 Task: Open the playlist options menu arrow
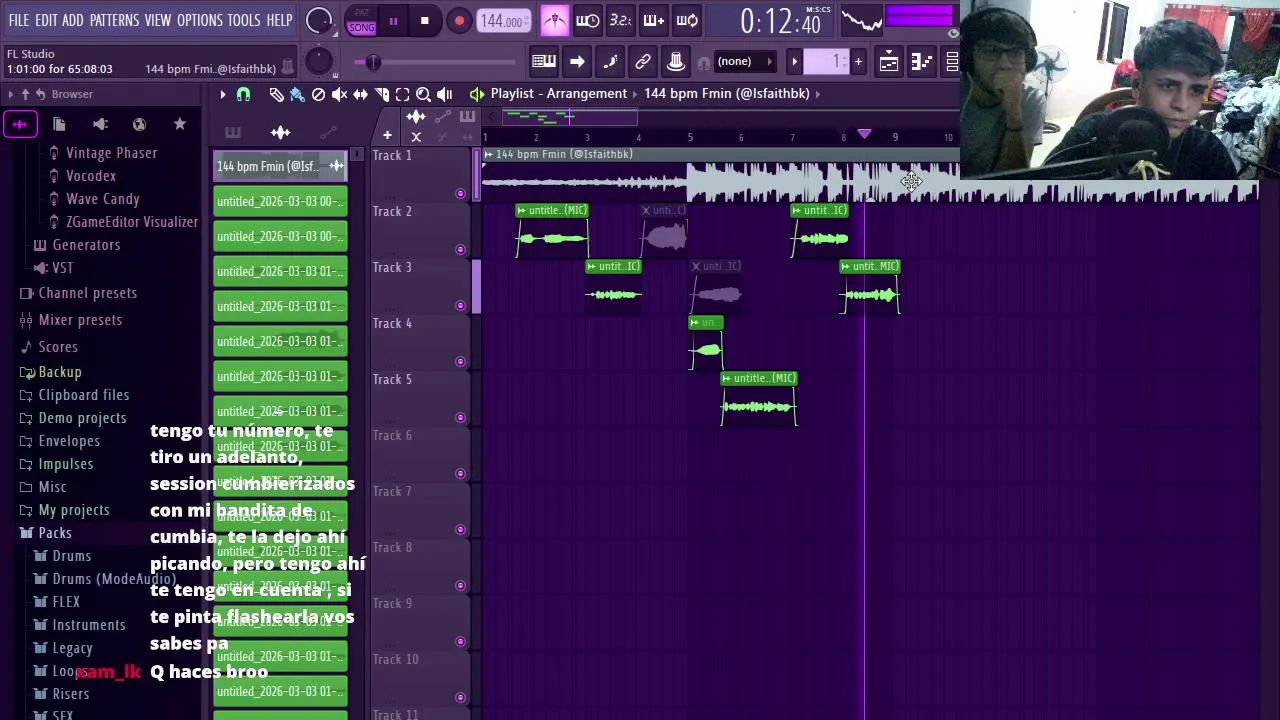[223, 94]
